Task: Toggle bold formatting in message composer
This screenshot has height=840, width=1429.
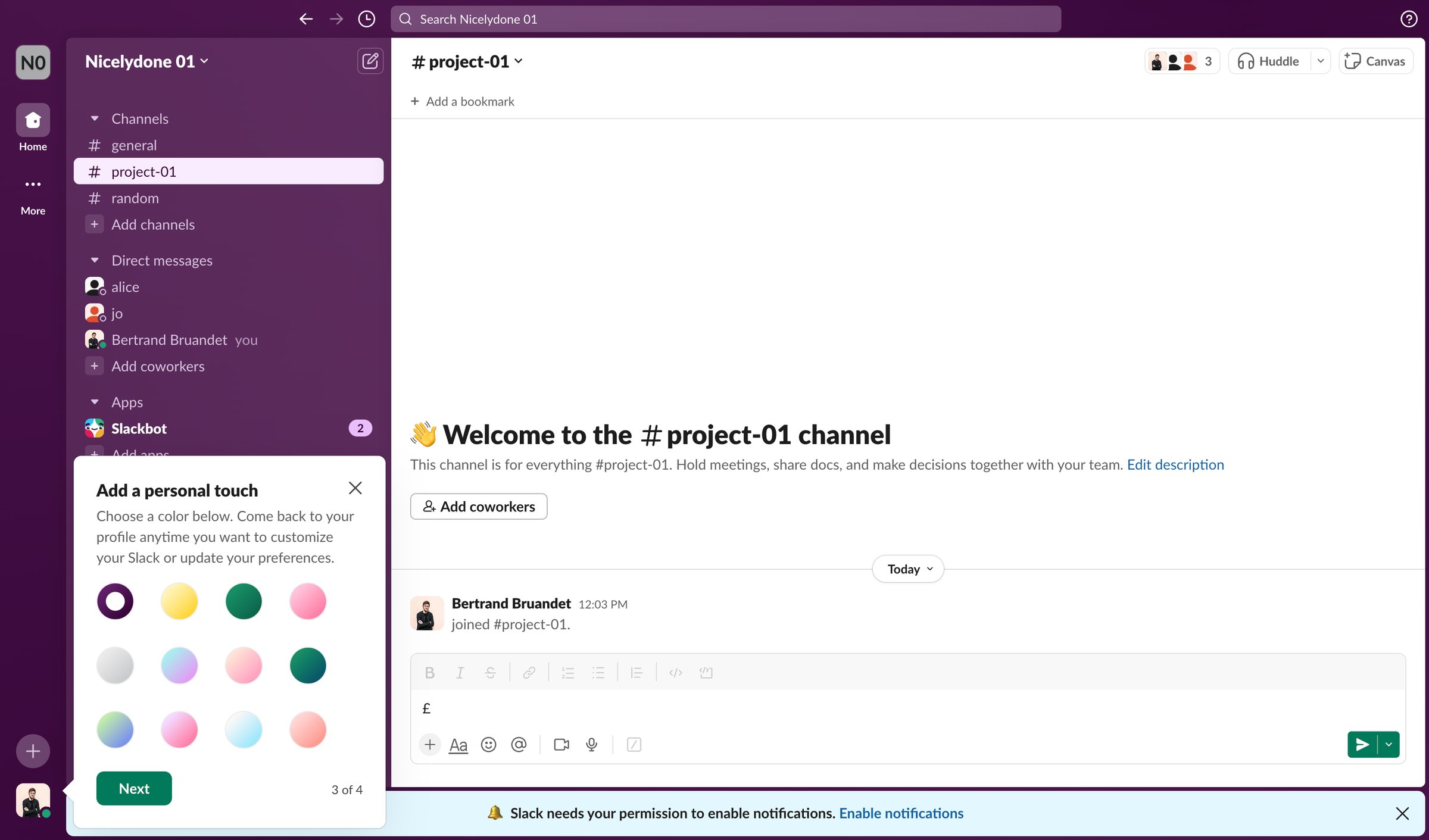Action: click(429, 673)
